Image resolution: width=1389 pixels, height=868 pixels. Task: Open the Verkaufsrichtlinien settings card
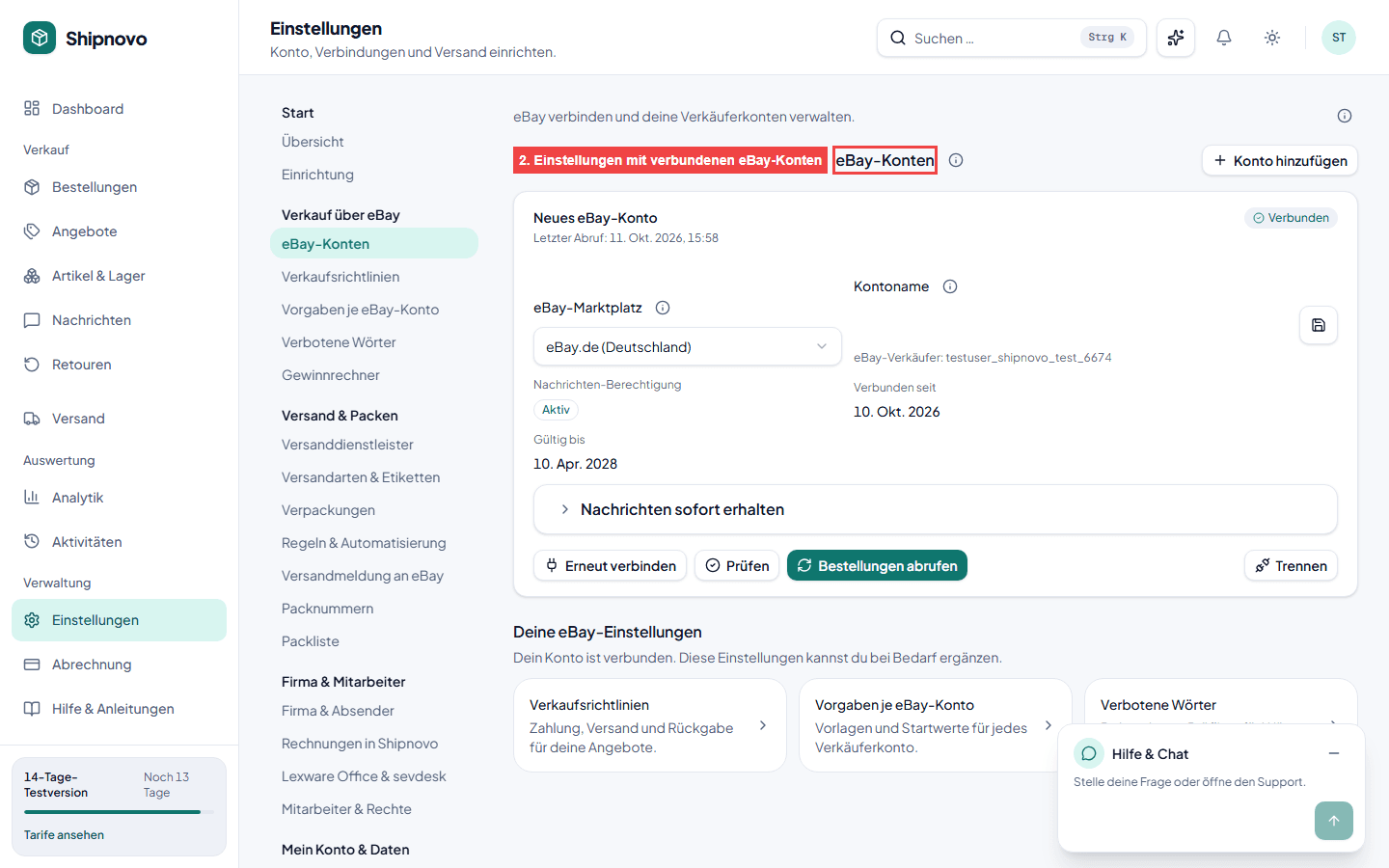click(650, 725)
